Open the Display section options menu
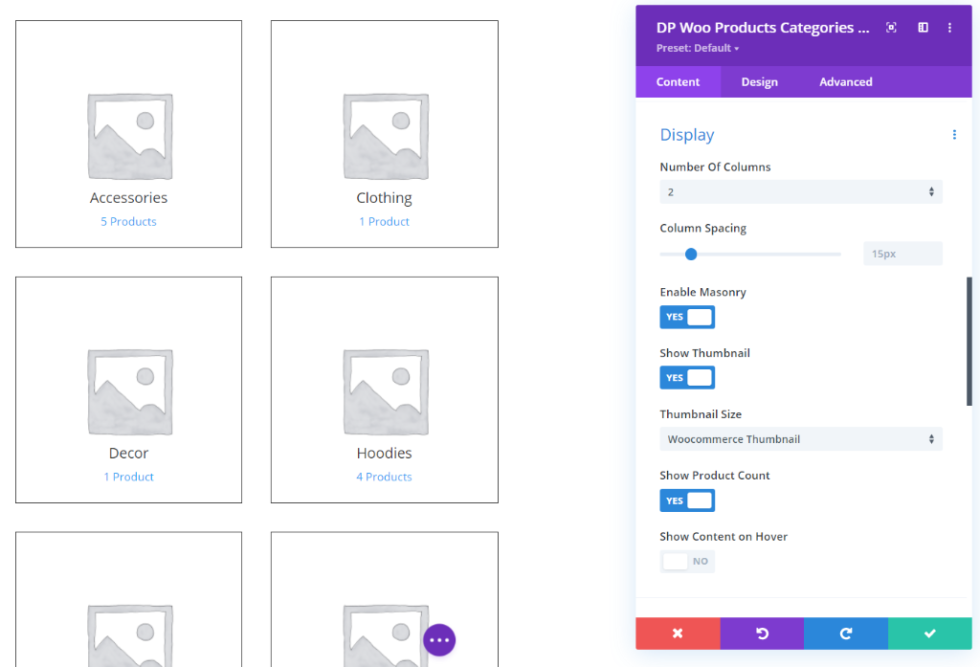The width and height of the screenshot is (980, 667). tap(954, 134)
